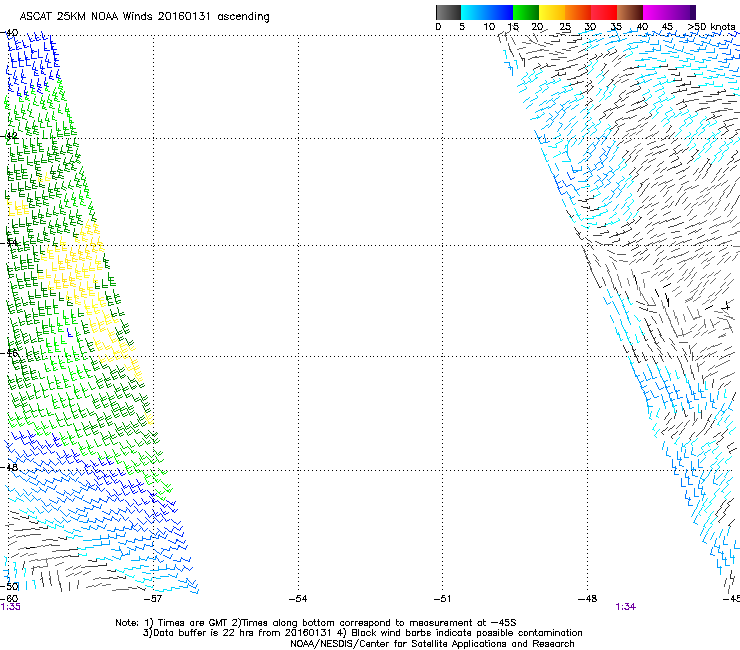Pick the magenta-purple 40-50 knots legend segment
This screenshot has width=740, height=650.
(669, 12)
